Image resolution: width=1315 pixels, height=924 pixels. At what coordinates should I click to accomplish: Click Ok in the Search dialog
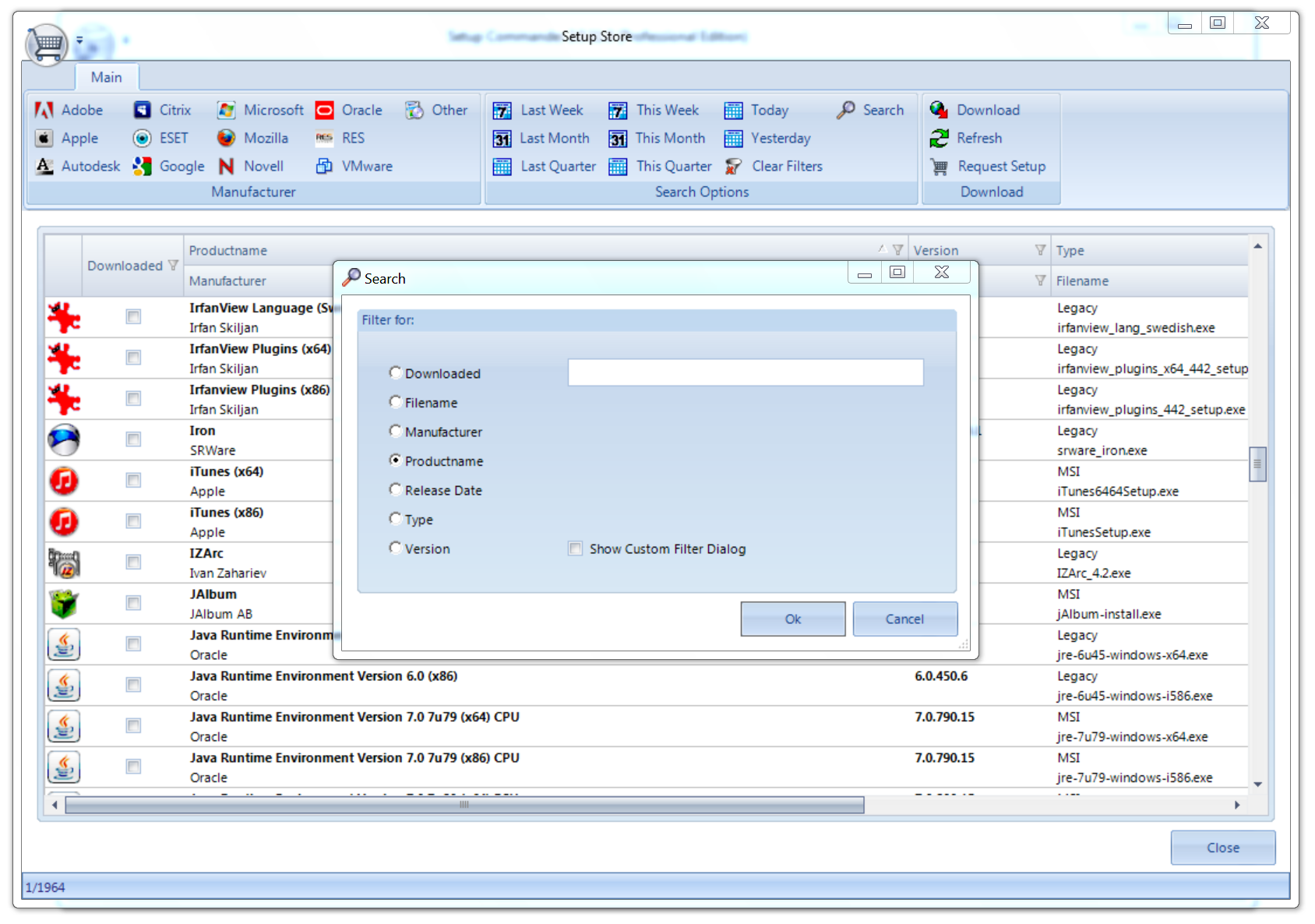click(793, 619)
